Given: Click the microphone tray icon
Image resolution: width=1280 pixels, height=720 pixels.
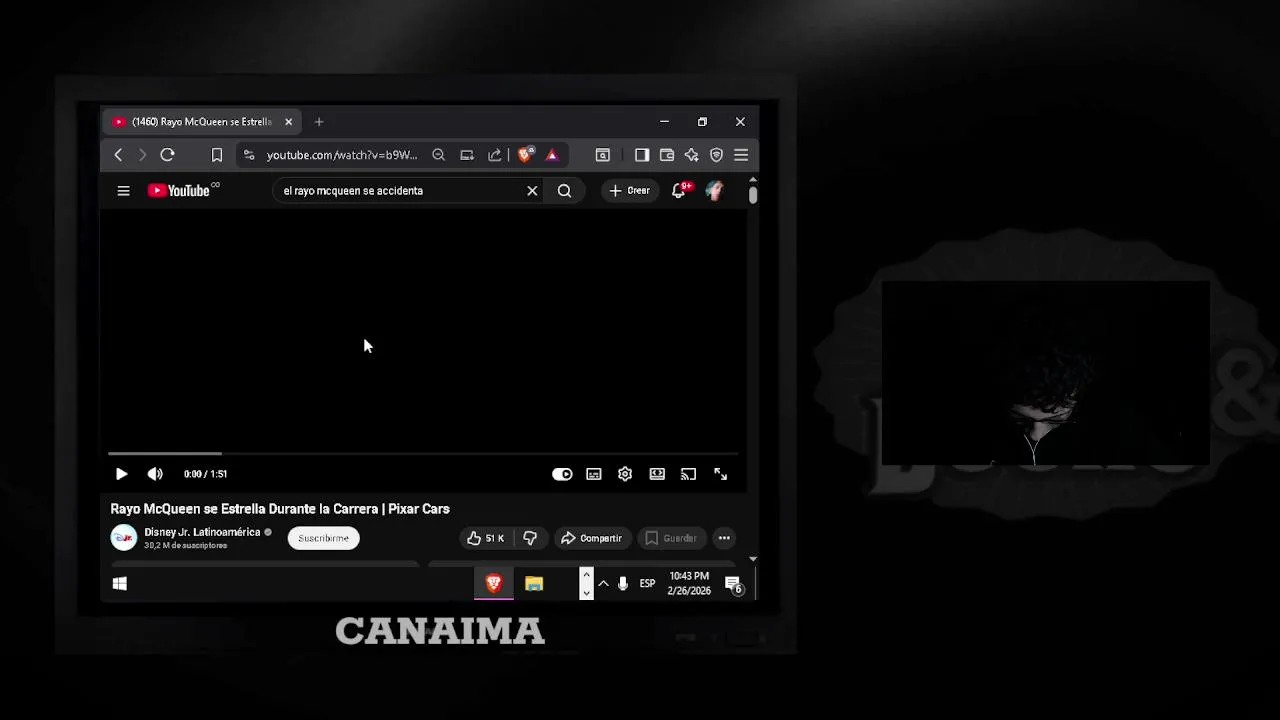Looking at the screenshot, I should (623, 584).
